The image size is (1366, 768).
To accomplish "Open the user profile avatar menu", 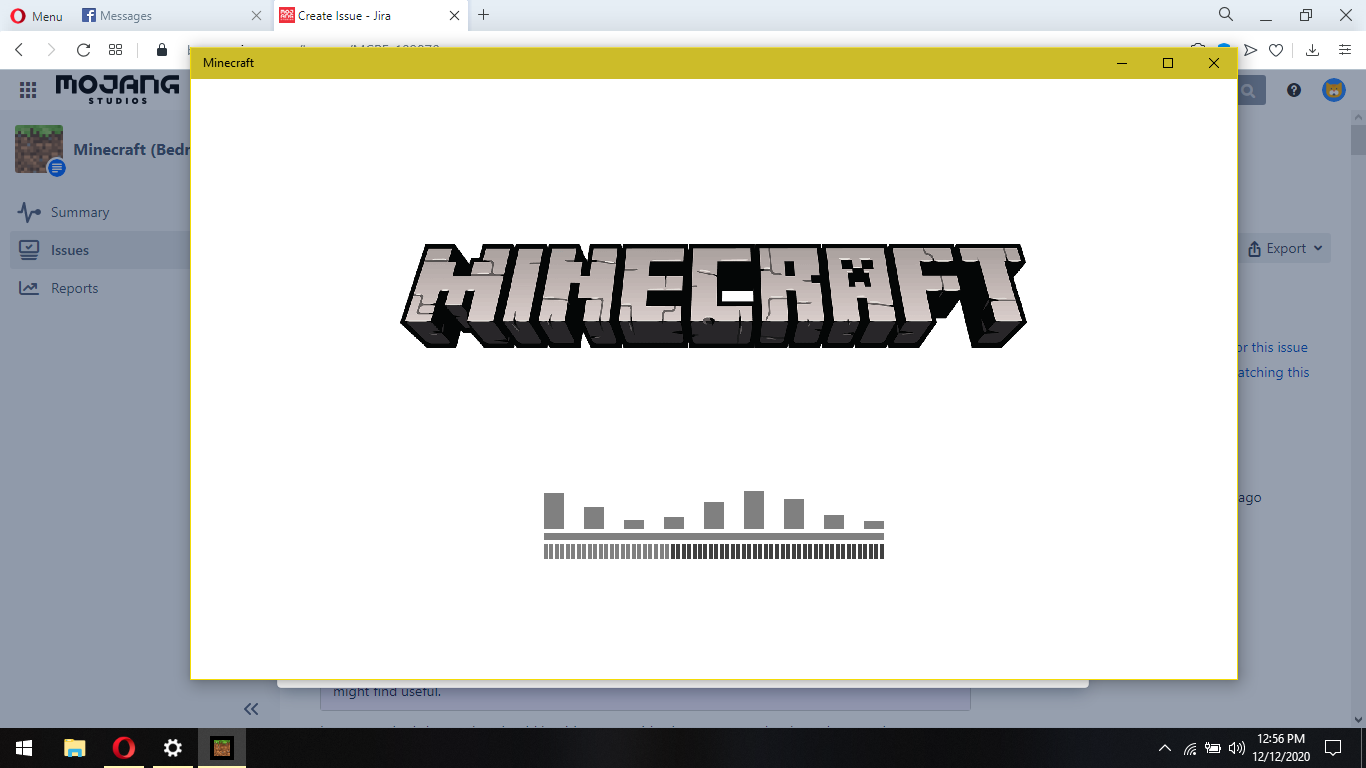I will point(1334,90).
